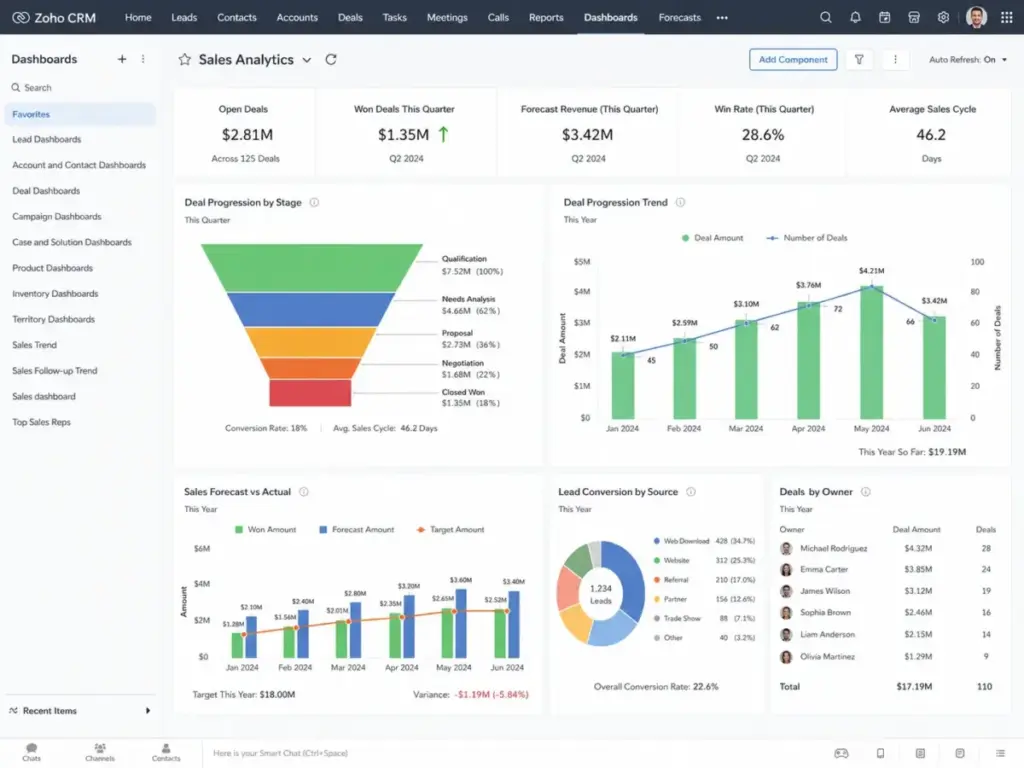The height and width of the screenshot is (768, 1024).
Task: Open the notifications bell icon
Action: point(855,18)
